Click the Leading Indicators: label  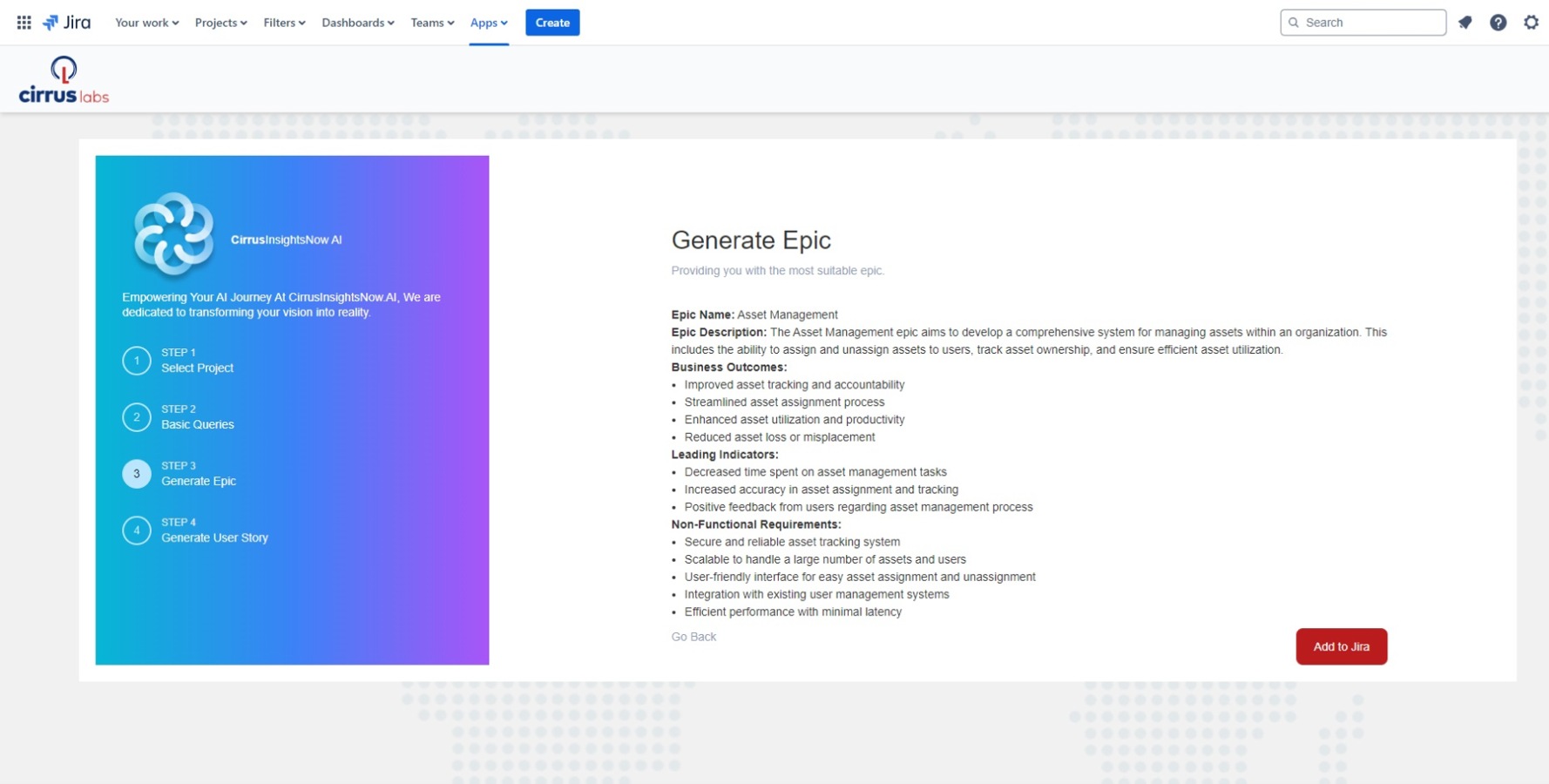pos(725,454)
